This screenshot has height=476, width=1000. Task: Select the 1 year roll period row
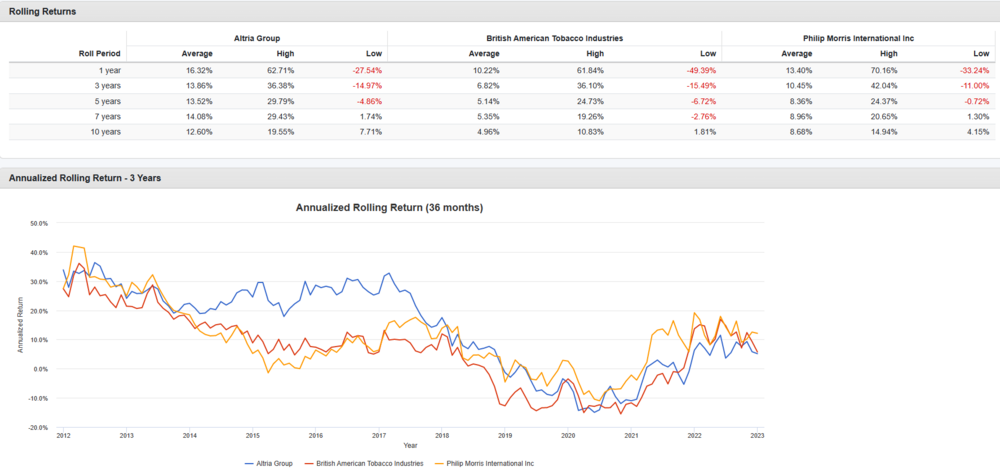click(x=109, y=70)
